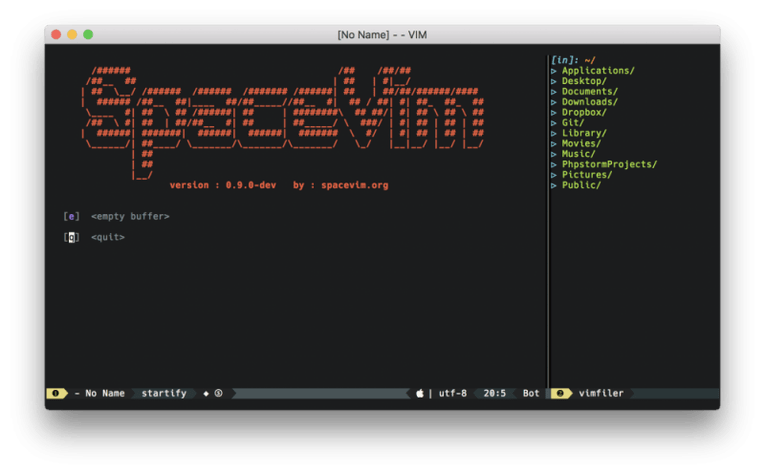Select the Pictures/ directory

(587, 175)
